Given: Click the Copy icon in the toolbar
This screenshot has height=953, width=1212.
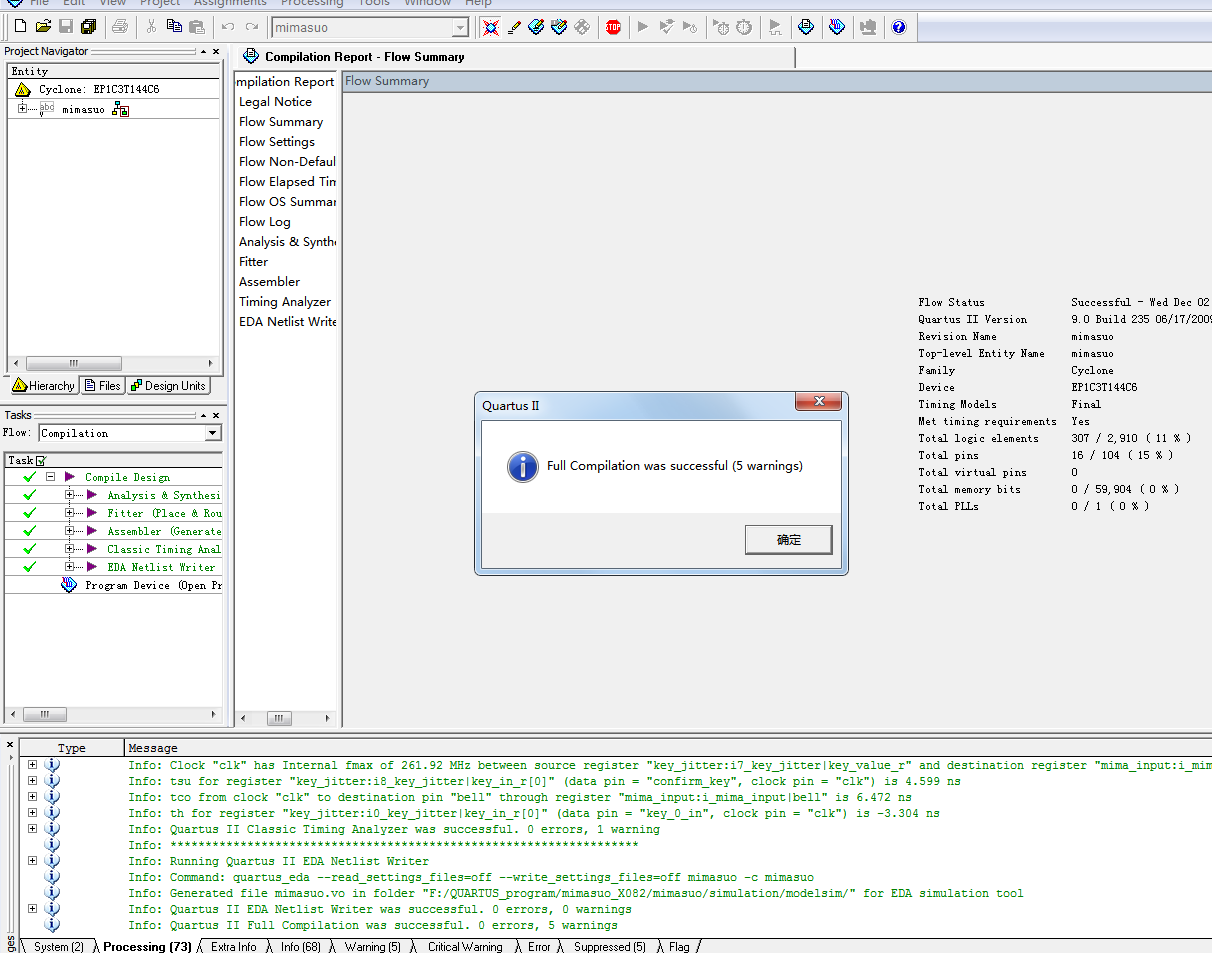Looking at the screenshot, I should pos(174,27).
